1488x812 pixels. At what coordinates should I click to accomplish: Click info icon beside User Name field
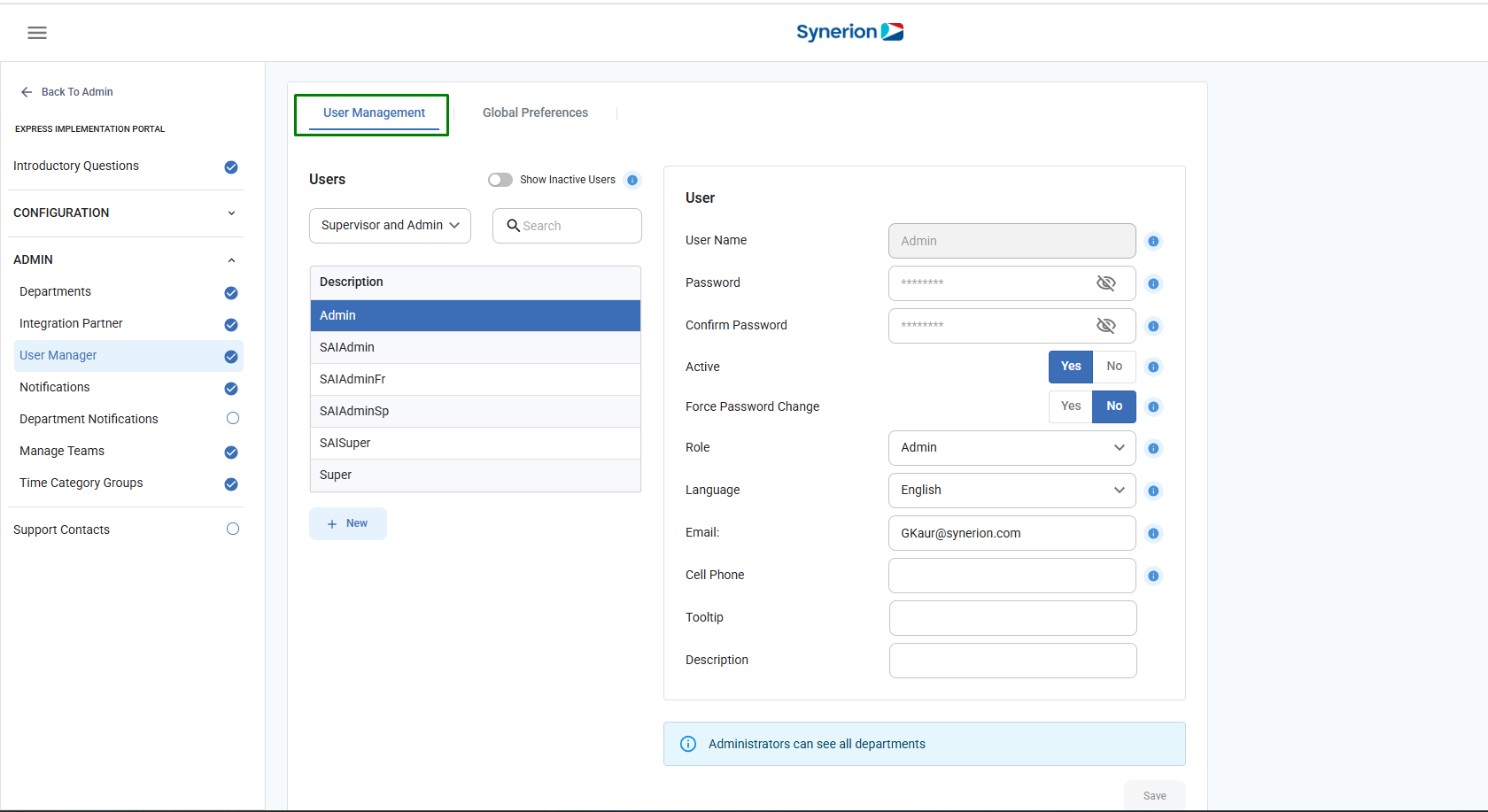1153,241
